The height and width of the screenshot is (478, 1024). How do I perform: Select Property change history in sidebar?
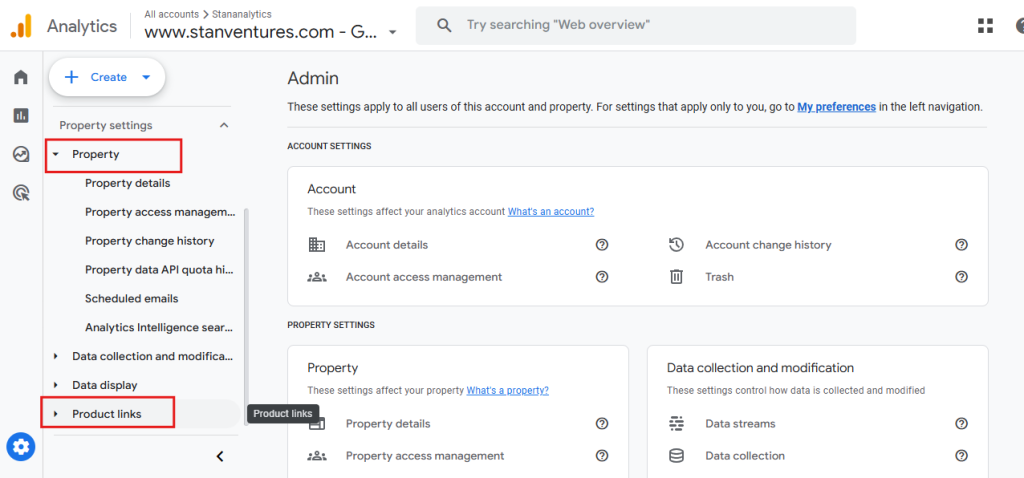tap(149, 241)
